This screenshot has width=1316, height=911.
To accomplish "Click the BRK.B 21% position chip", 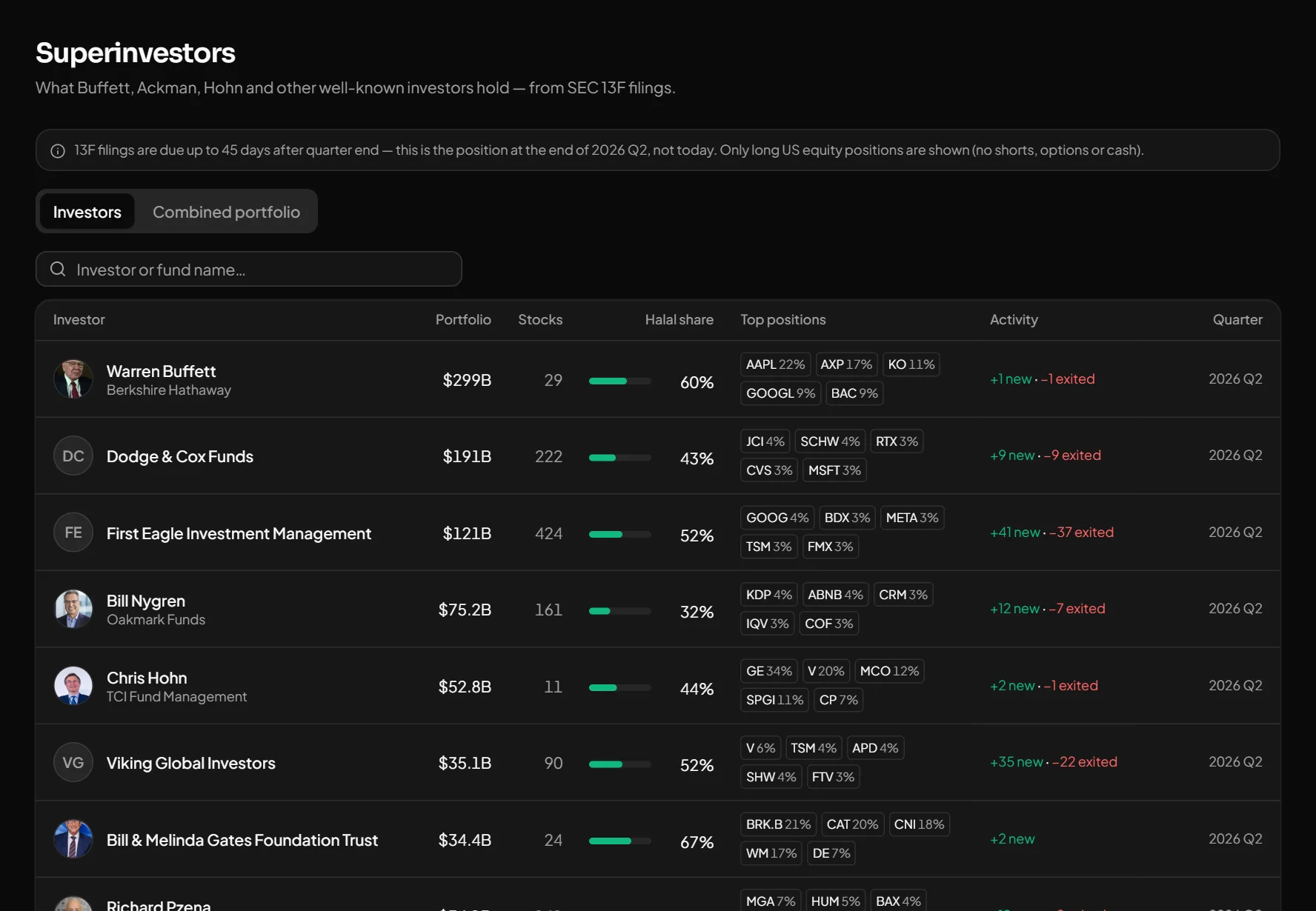I will pyautogui.click(x=778, y=824).
